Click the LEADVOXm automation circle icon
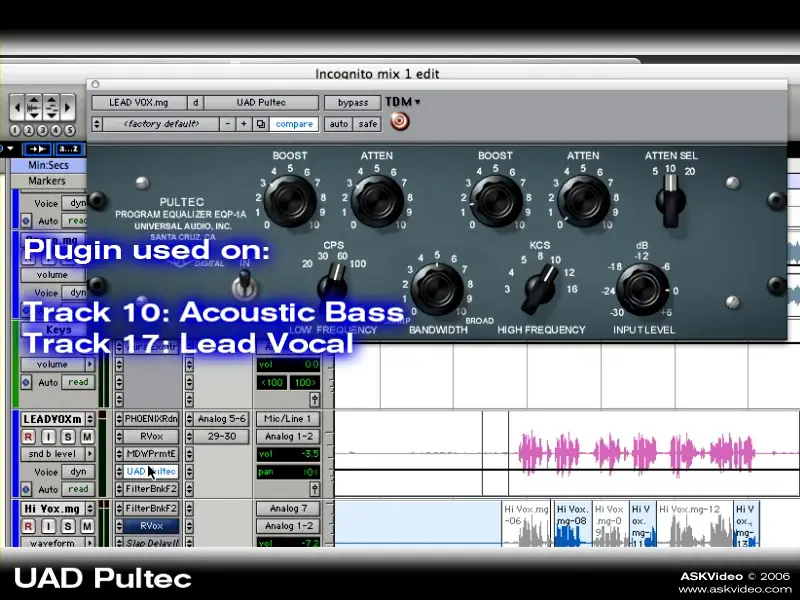The image size is (800, 600). [x=26, y=489]
